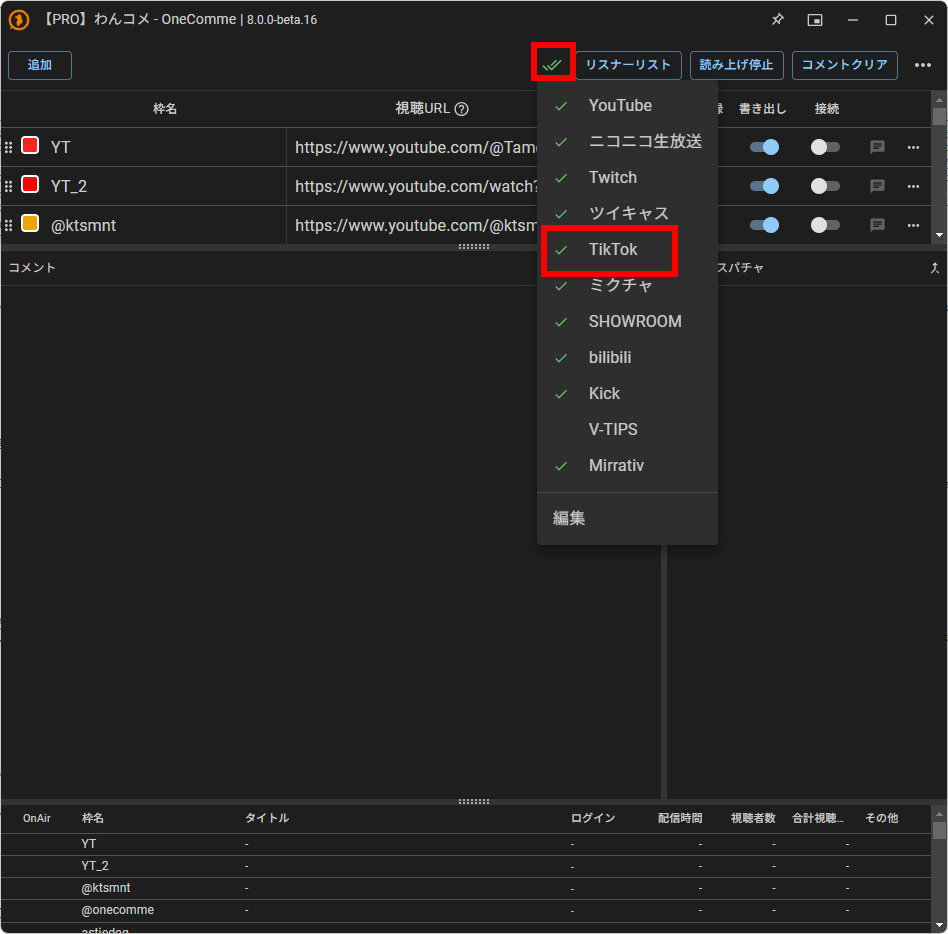948x934 pixels.
Task: Uncheck SHOWROOM in filter menu
Action: (x=628, y=322)
